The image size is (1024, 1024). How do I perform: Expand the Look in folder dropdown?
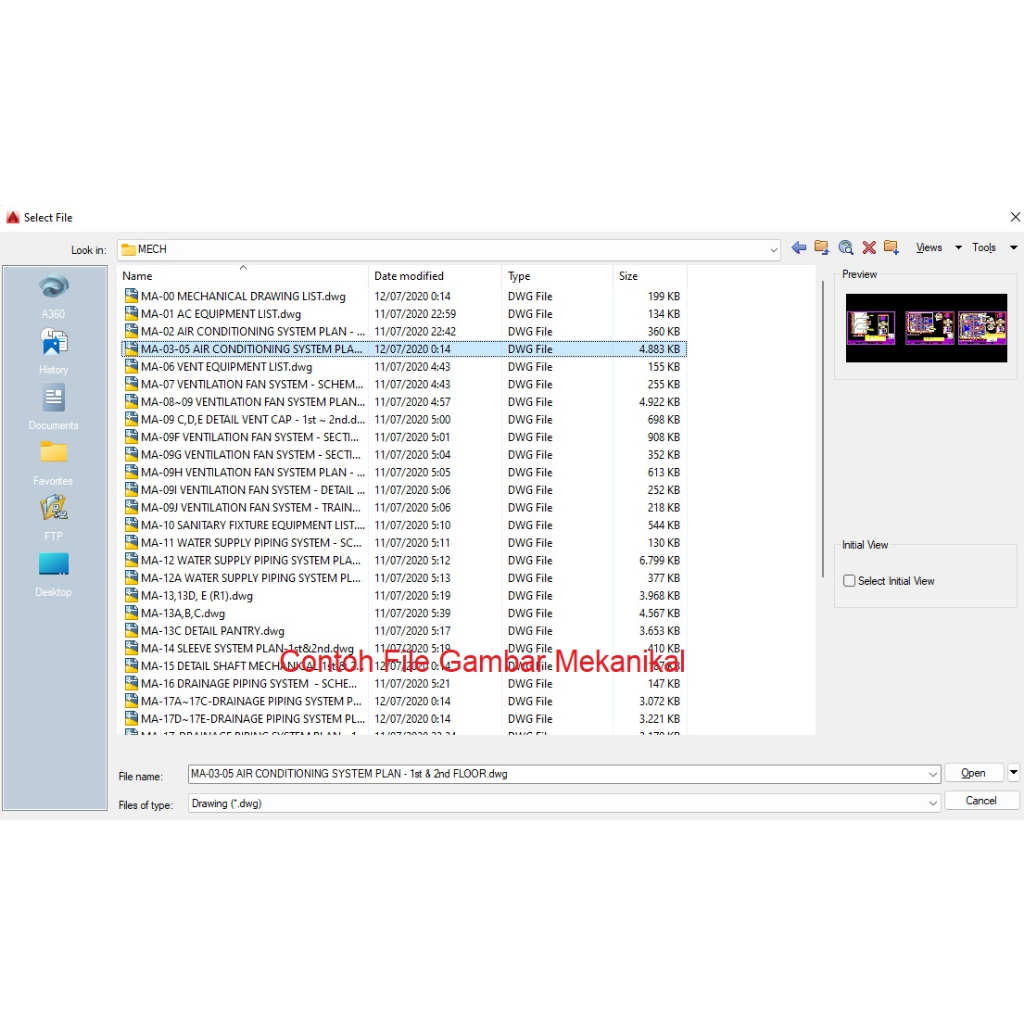pos(774,250)
